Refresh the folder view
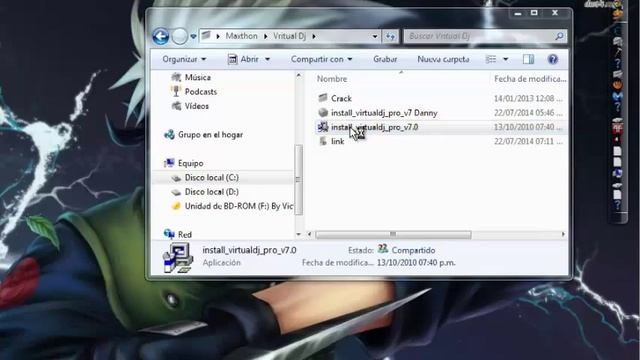The image size is (640, 360). 390,36
